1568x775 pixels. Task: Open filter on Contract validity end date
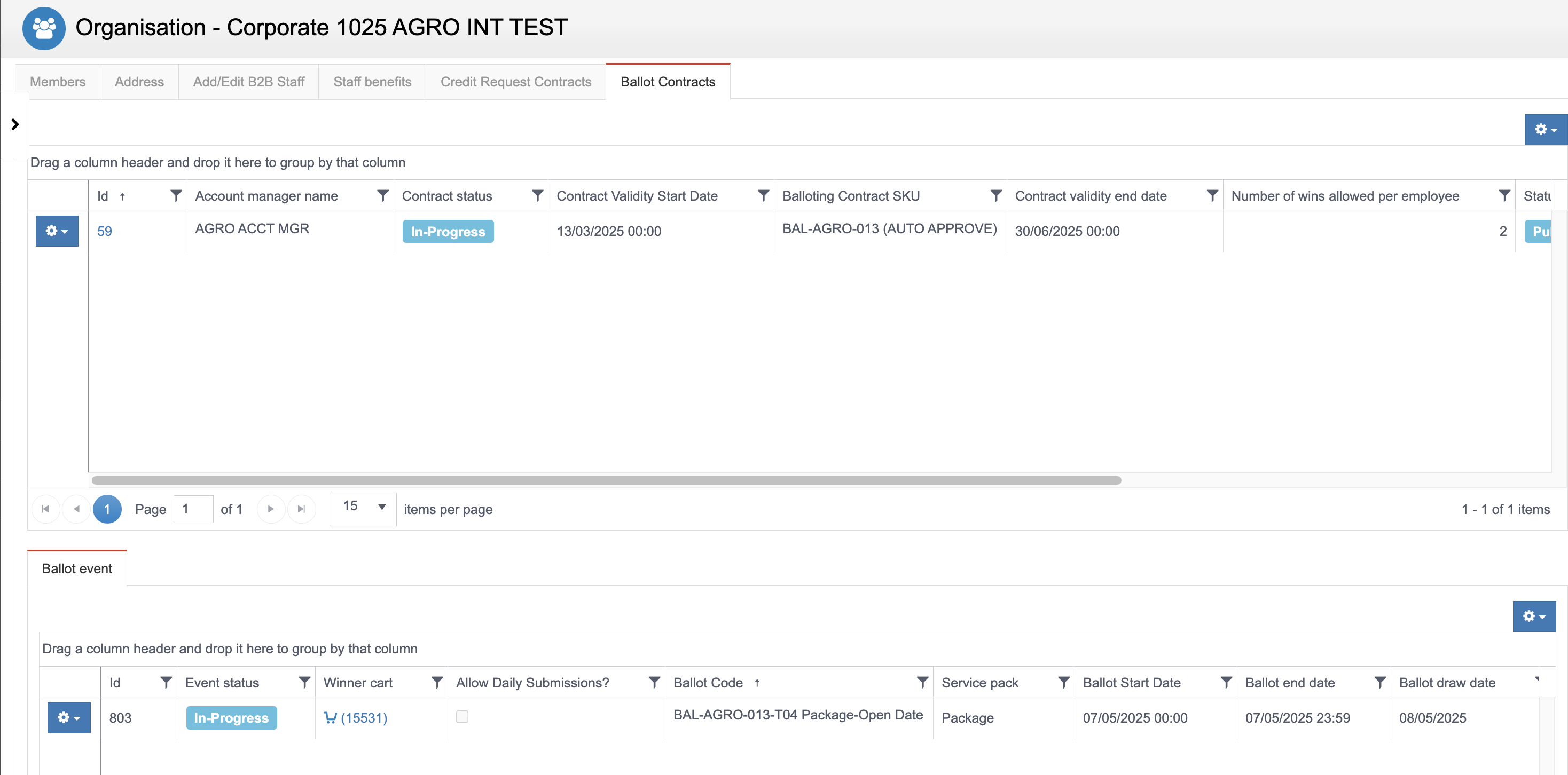pos(1212,195)
